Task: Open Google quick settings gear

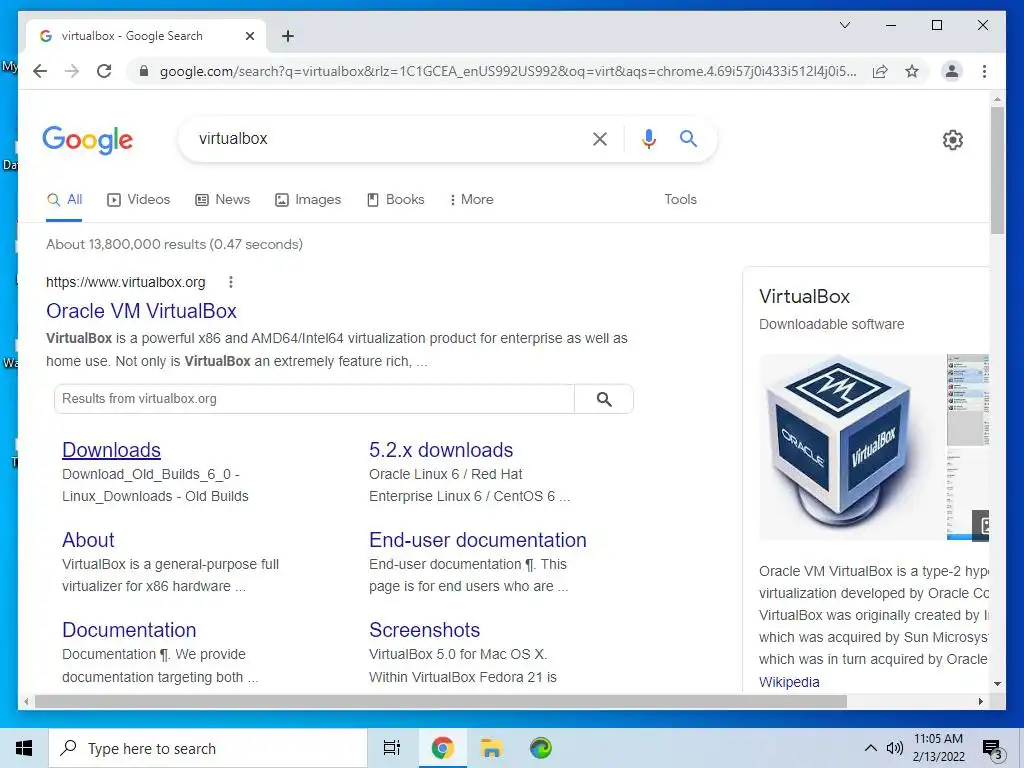Action: tap(952, 140)
